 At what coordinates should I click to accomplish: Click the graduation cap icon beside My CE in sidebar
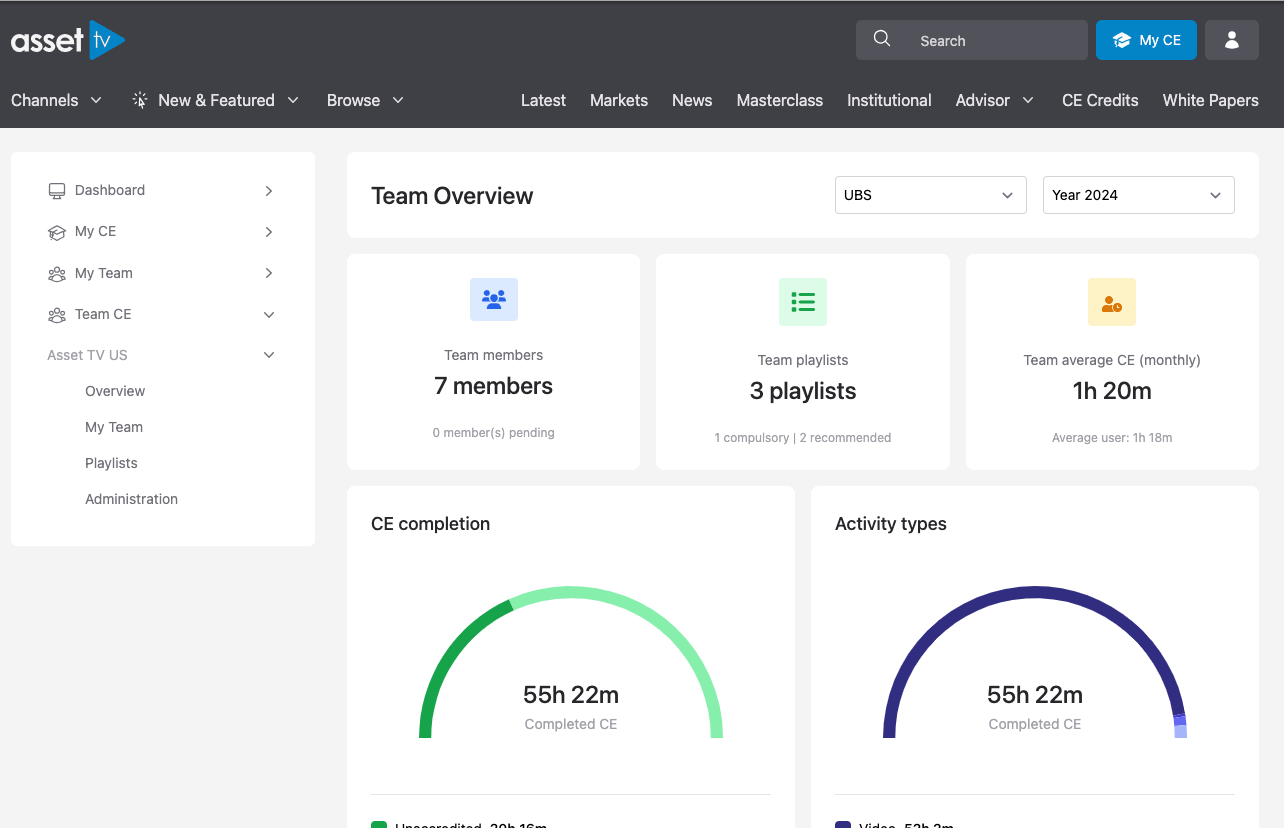pos(57,232)
